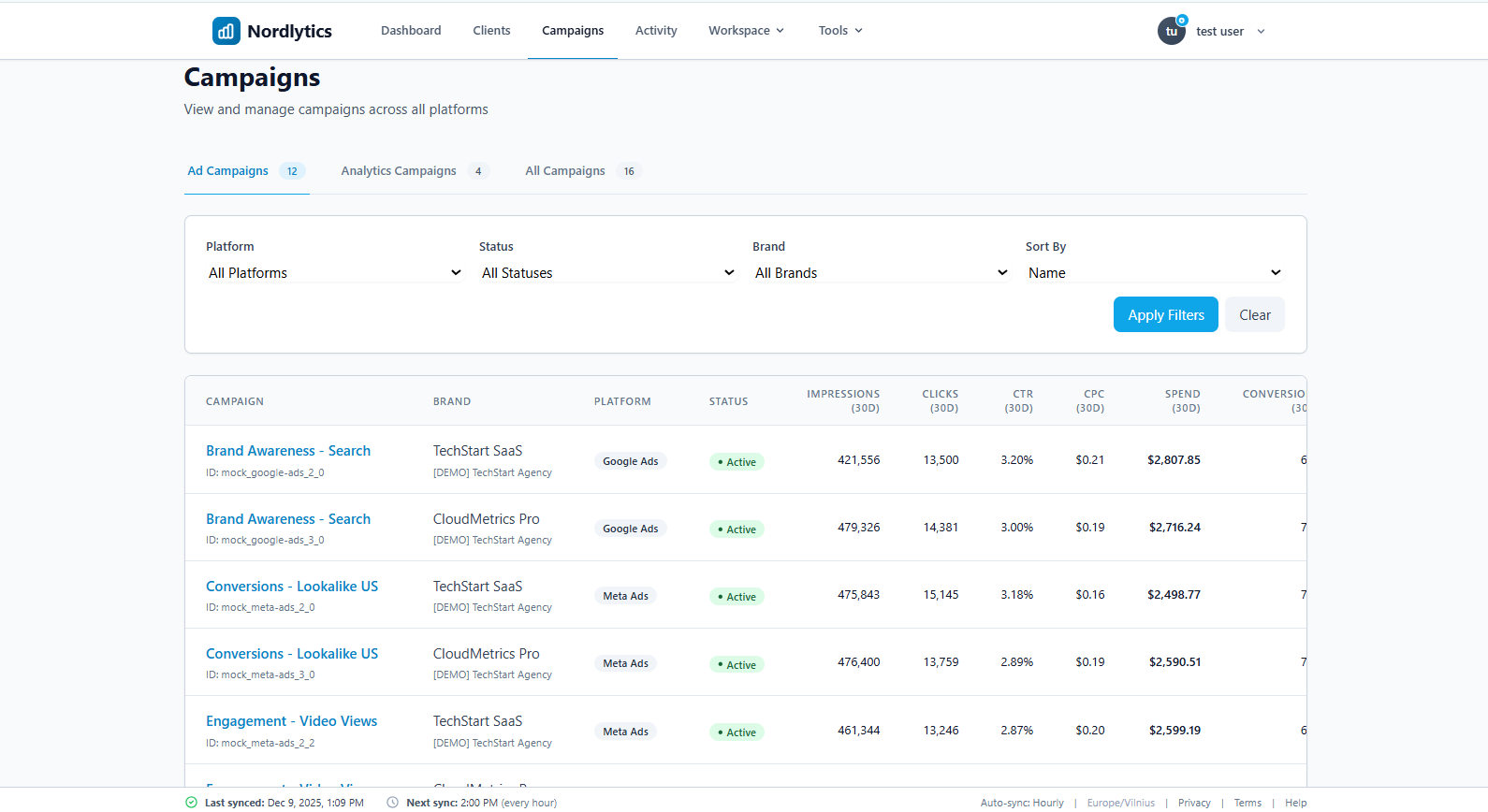Expand the Tools menu
Image resolution: width=1488 pixels, height=812 pixels.
click(x=839, y=31)
